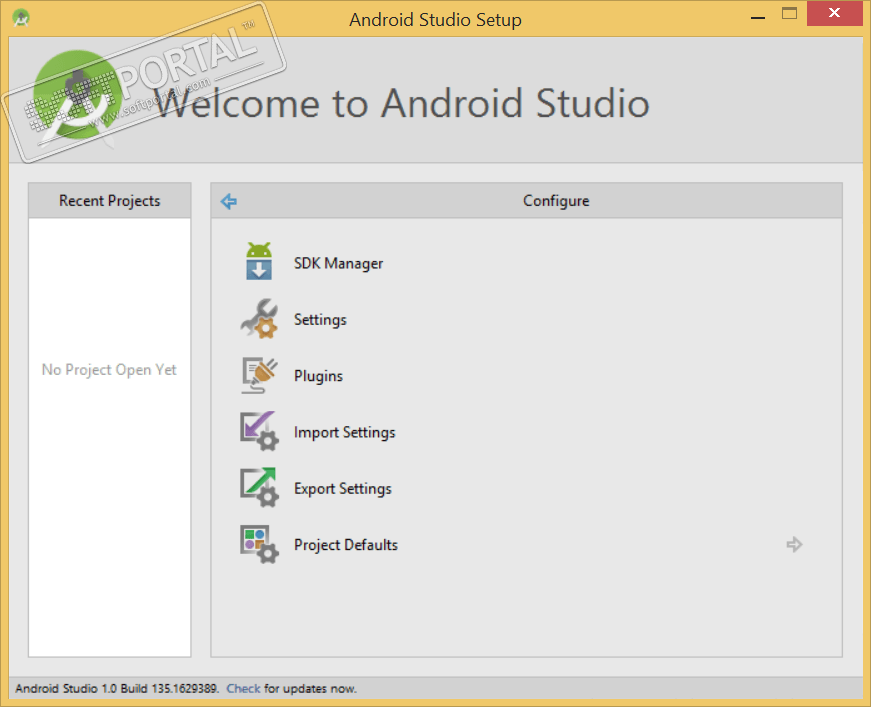Select Export Settings label

(343, 489)
